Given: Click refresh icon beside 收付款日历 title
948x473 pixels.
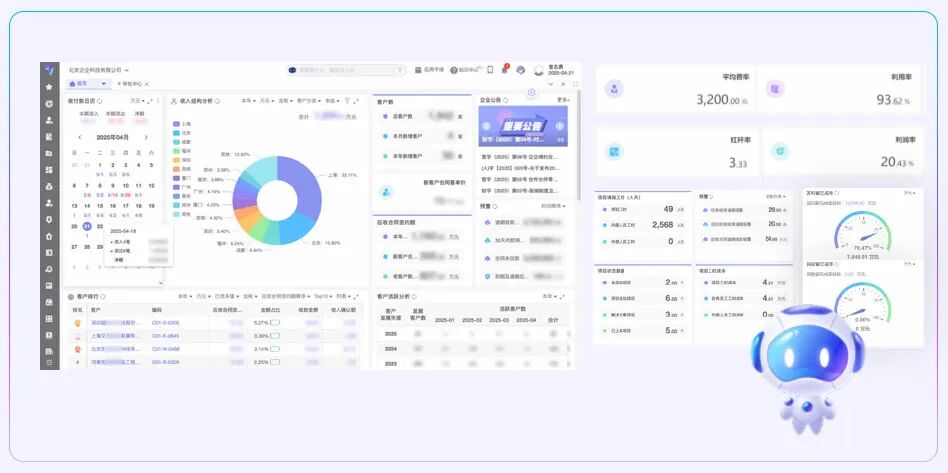Looking at the screenshot, I should pyautogui.click(x=101, y=101).
